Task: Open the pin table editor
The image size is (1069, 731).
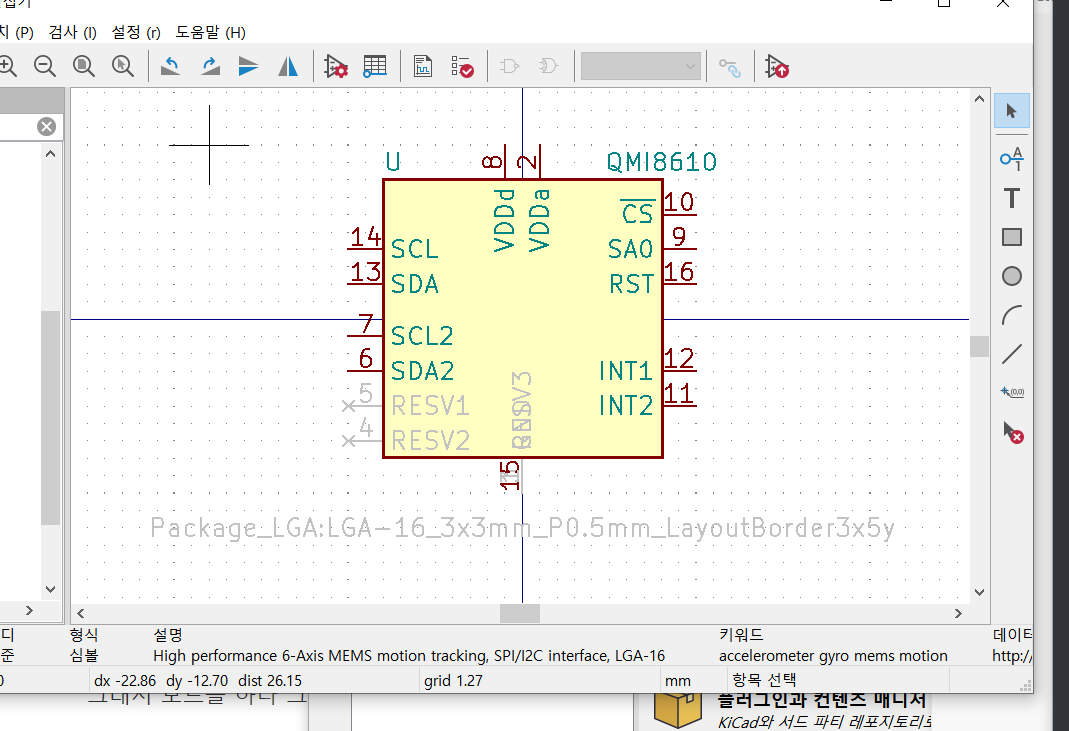Action: click(x=374, y=66)
